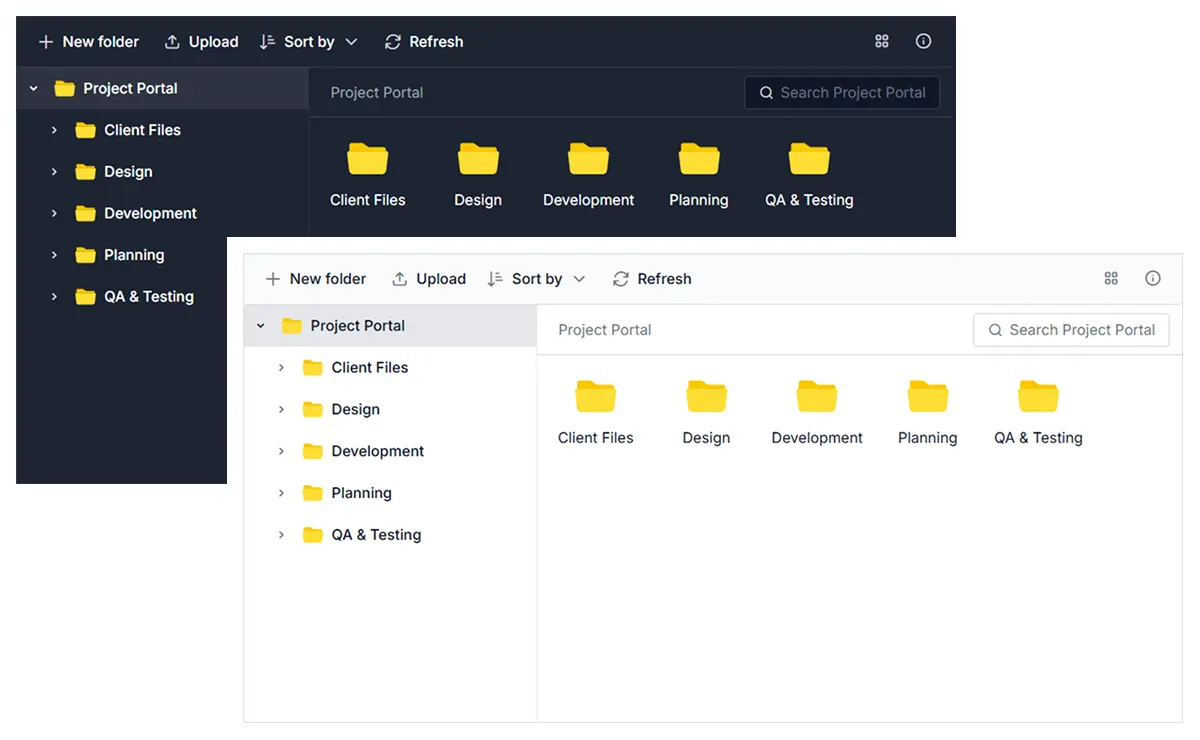
Task: Select QA & Testing in light sidebar tree
Action: [x=362, y=535]
